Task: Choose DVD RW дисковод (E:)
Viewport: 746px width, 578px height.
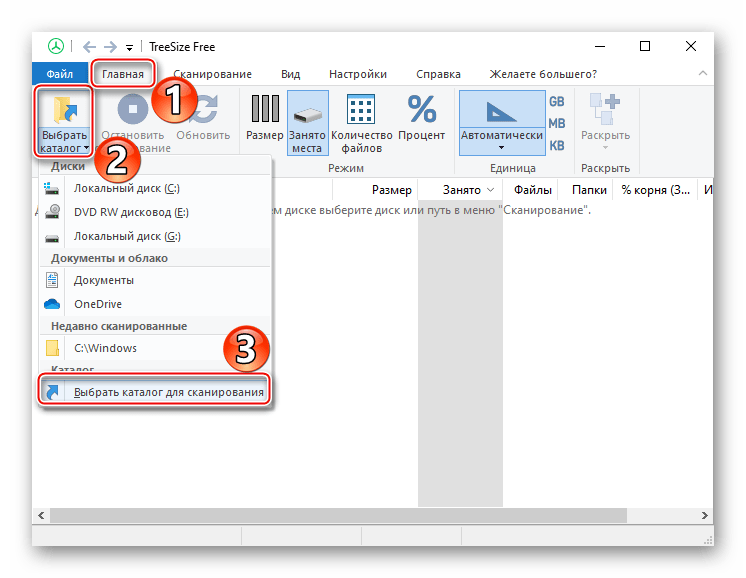Action: tap(155, 212)
